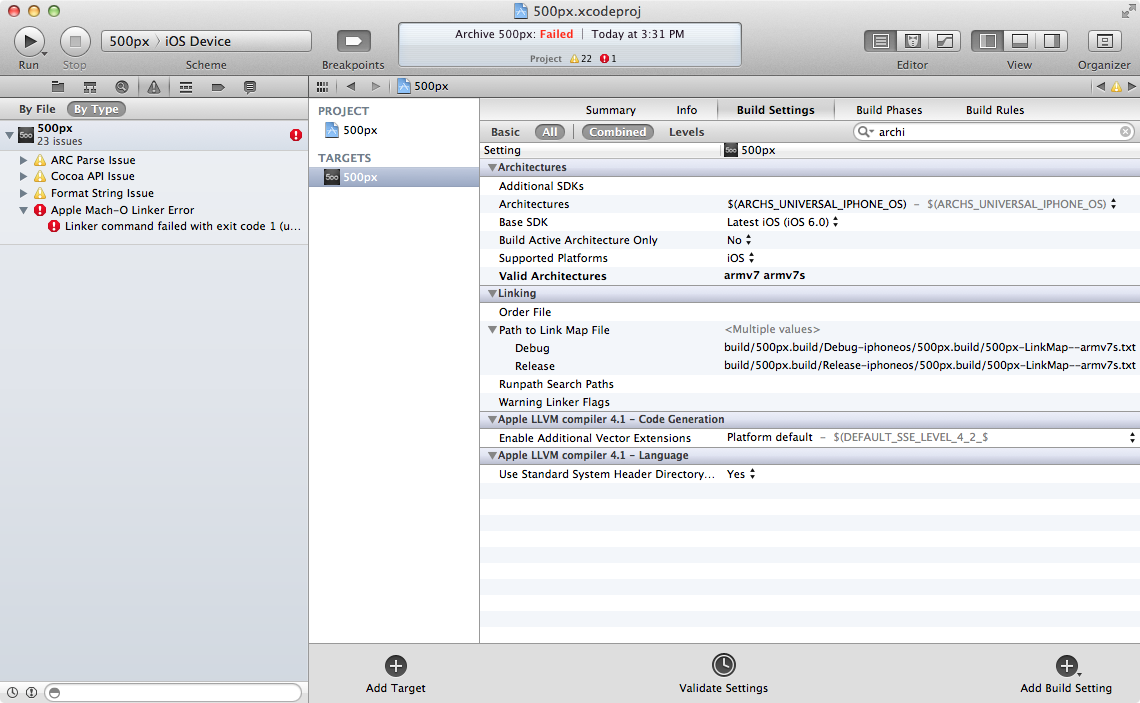Click the Run button in toolbar
The height and width of the screenshot is (703, 1140).
[29, 41]
